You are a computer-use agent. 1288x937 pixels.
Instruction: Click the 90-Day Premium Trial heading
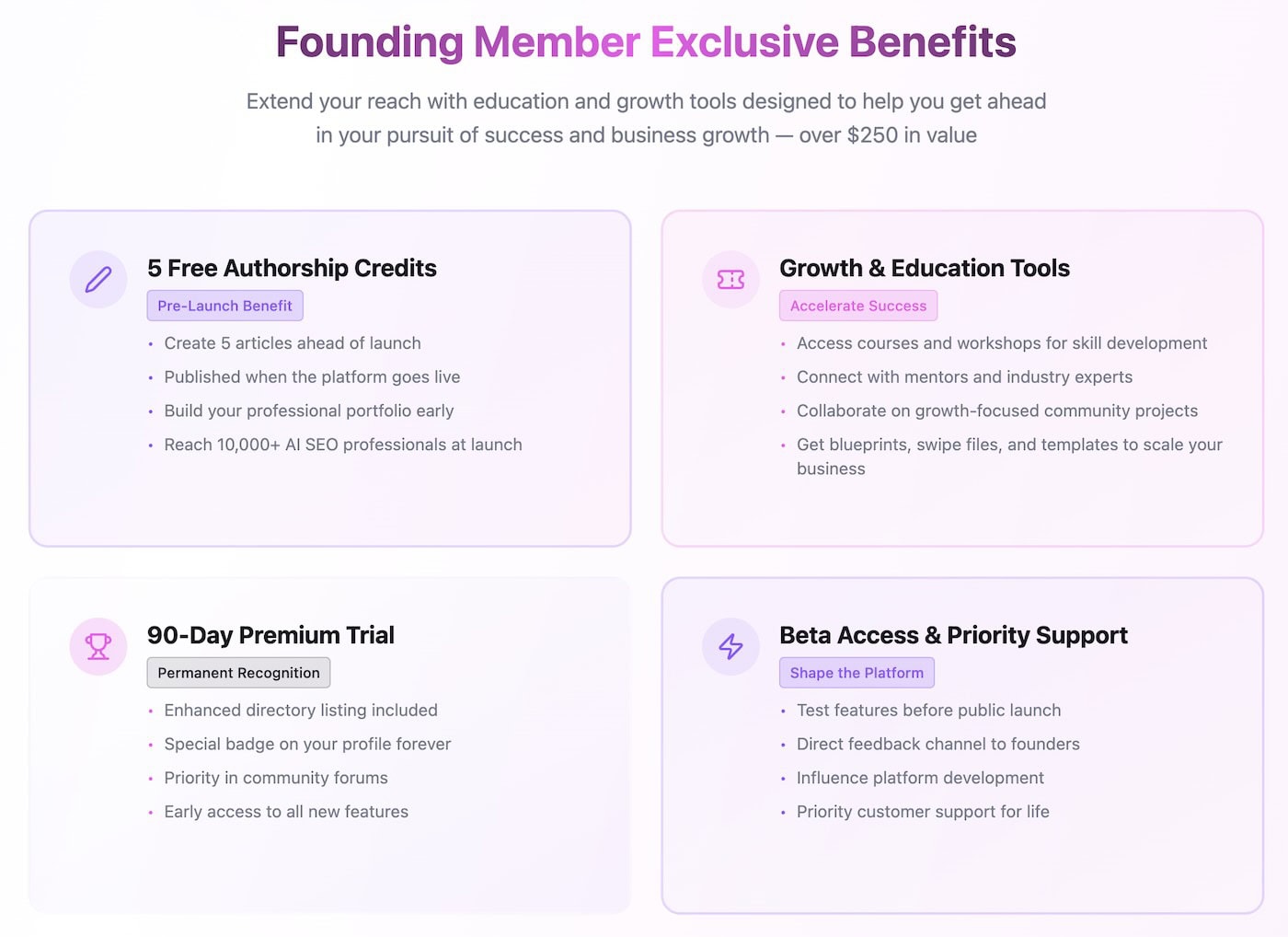point(270,635)
